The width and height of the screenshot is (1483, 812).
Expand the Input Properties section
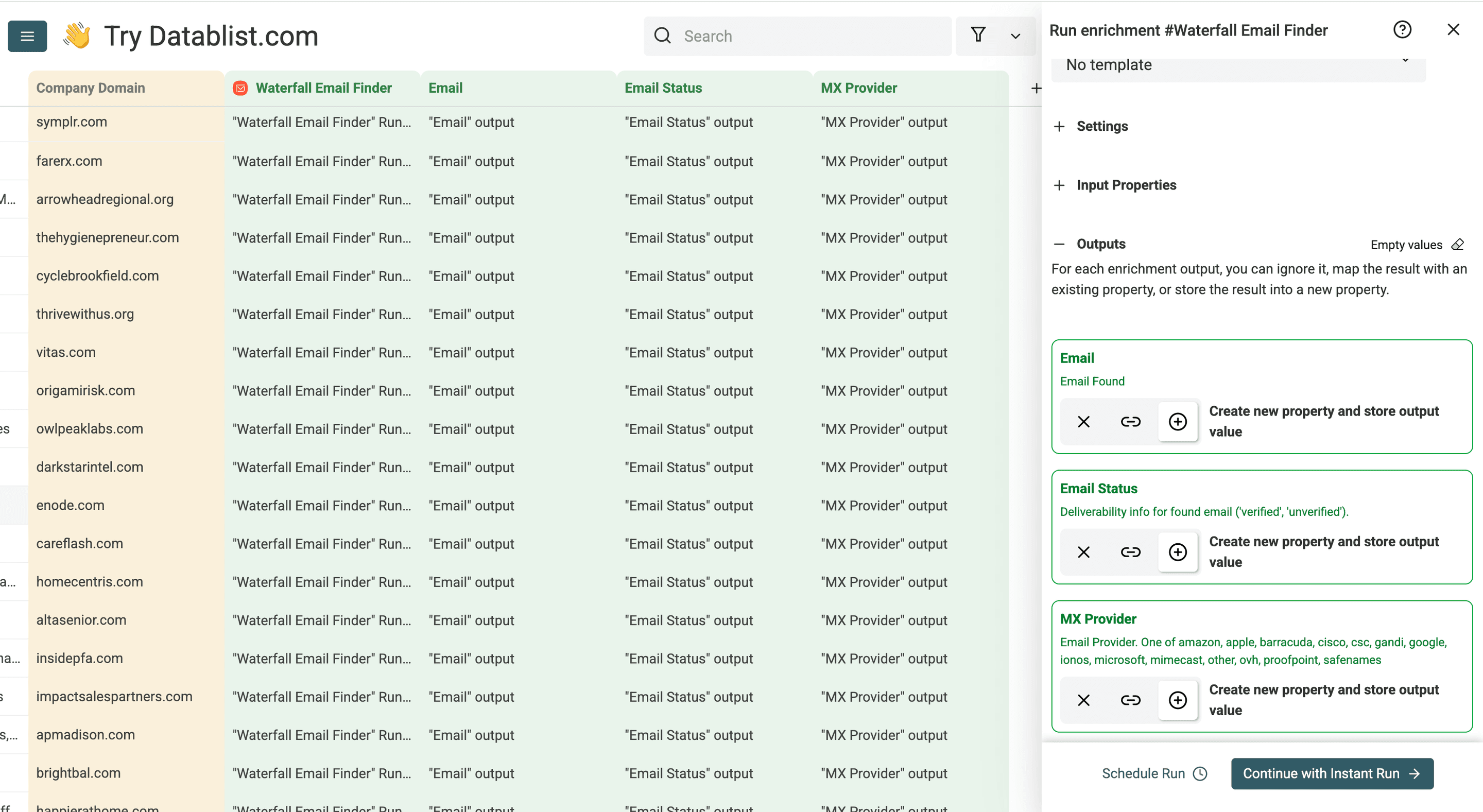(x=1115, y=185)
